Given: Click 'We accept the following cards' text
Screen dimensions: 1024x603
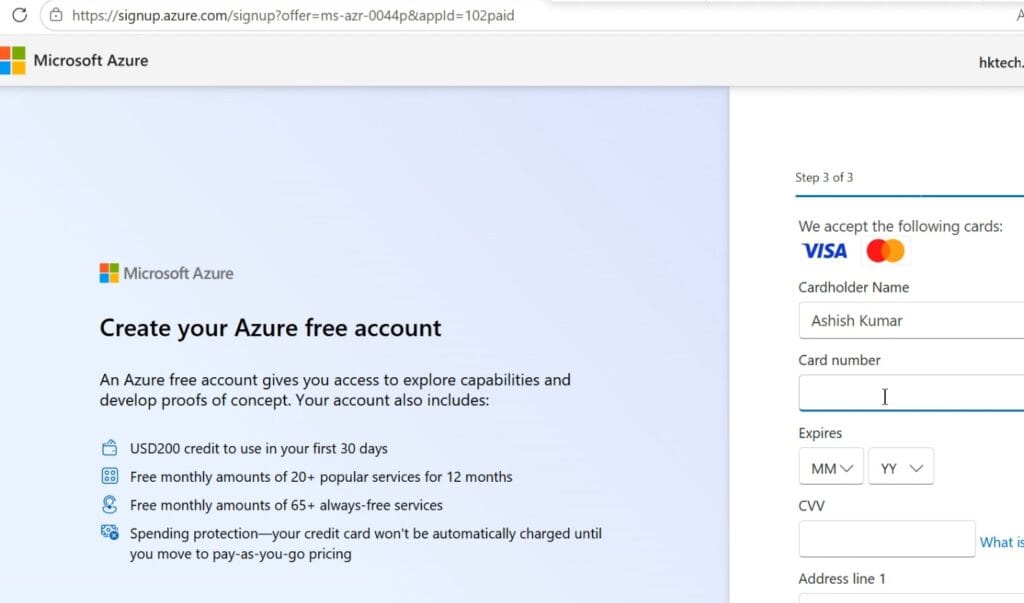Looking at the screenshot, I should pos(901,227).
